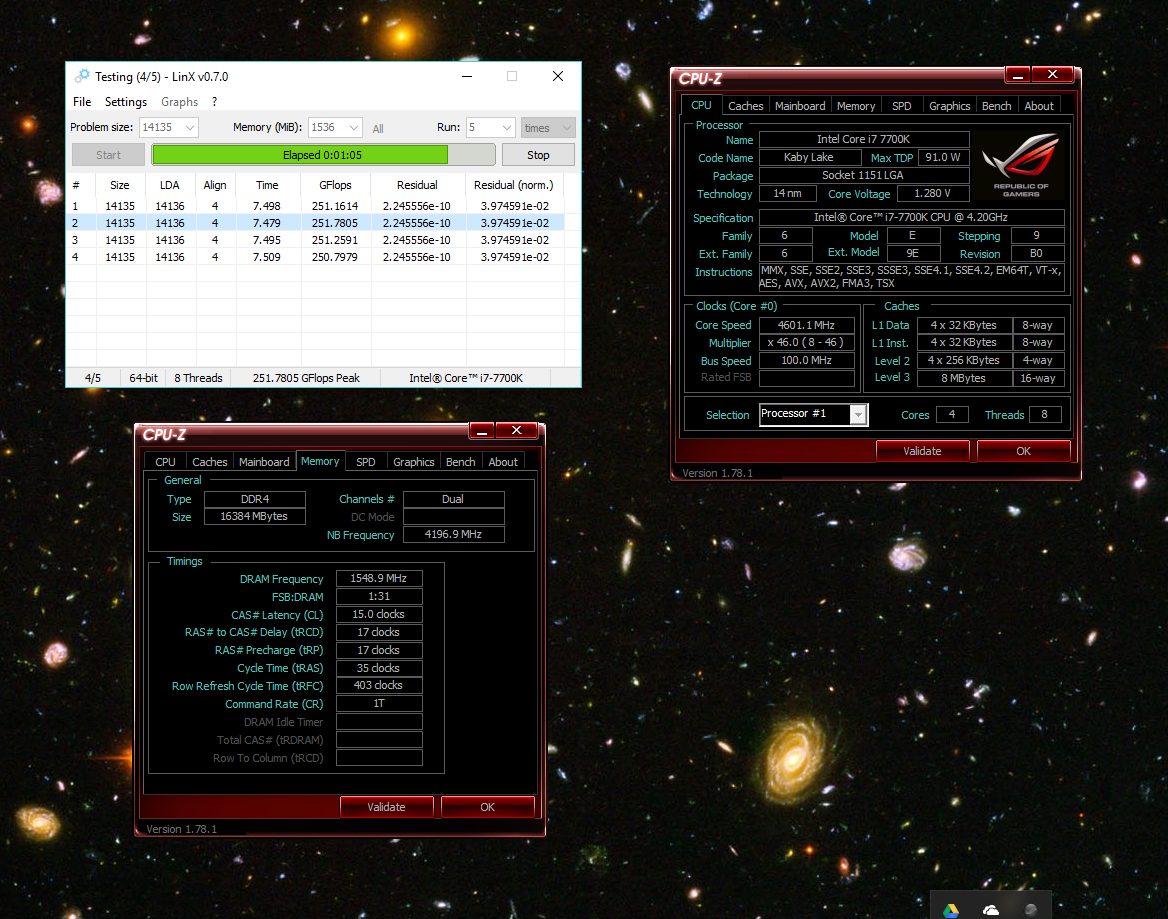Click the Name field Intel Core i7 7700K

point(863,139)
